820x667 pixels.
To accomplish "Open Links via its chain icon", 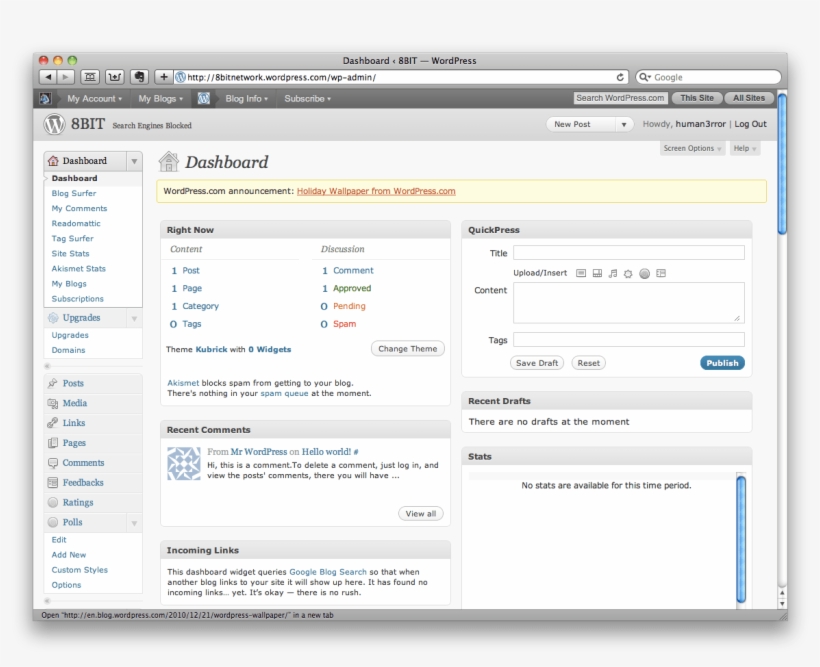I will pos(53,423).
